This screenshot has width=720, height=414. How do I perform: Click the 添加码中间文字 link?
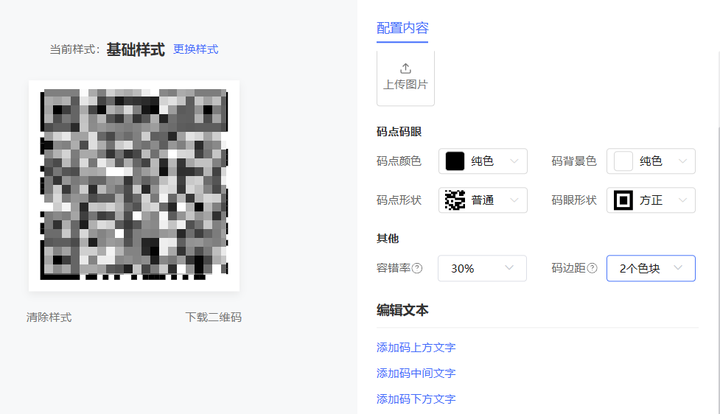pyautogui.click(x=416, y=373)
